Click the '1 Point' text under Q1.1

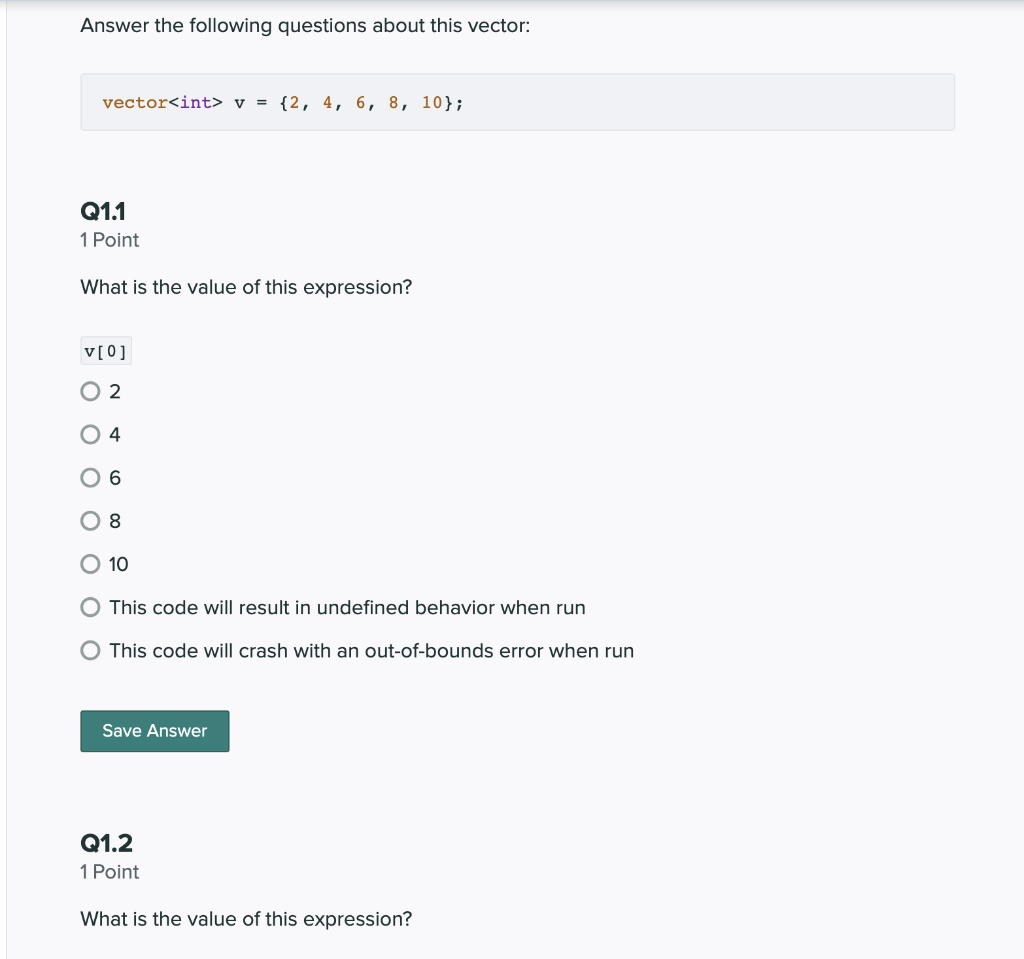tap(110, 240)
